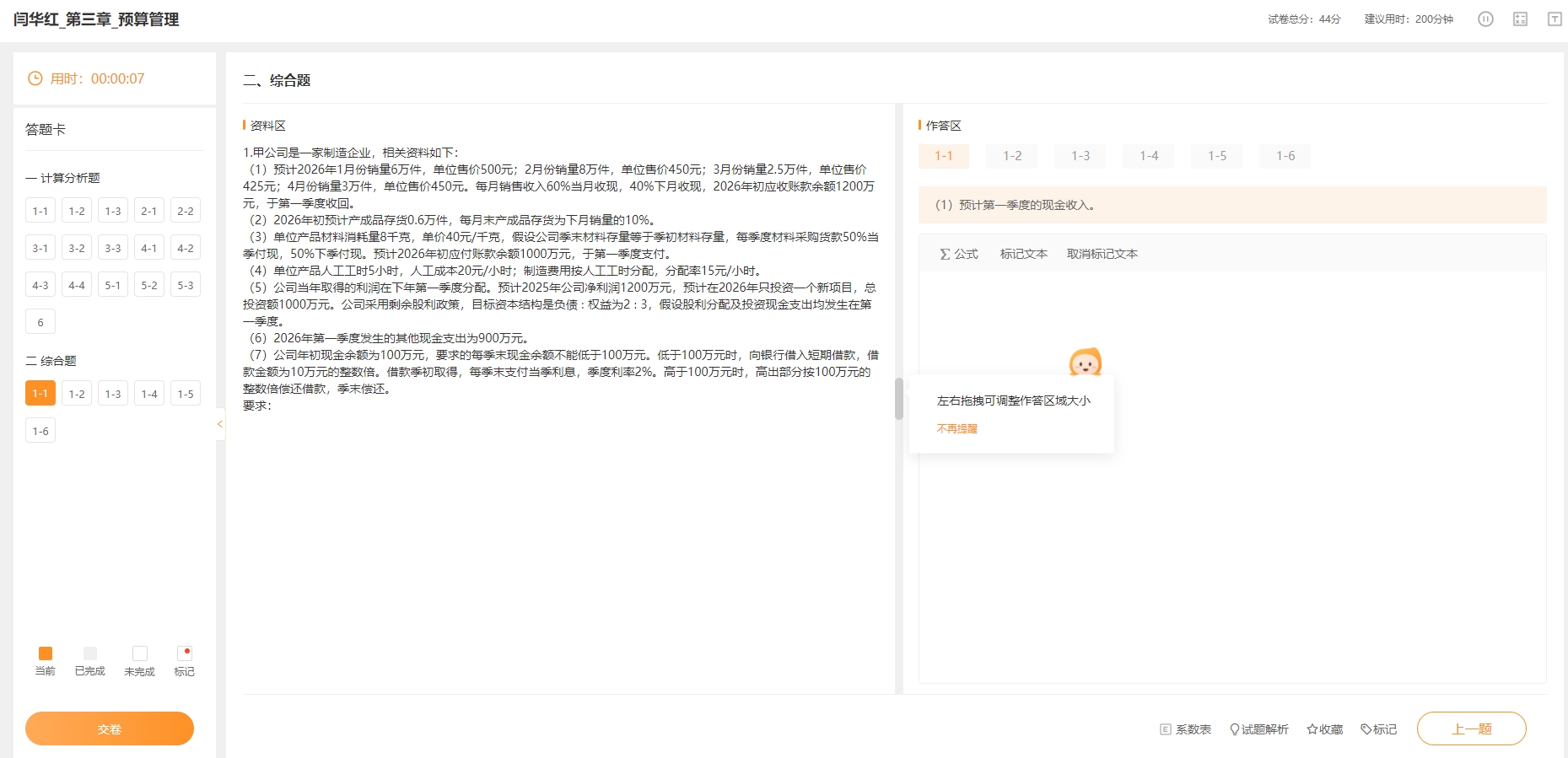Open the calculator icon in header

(1520, 19)
